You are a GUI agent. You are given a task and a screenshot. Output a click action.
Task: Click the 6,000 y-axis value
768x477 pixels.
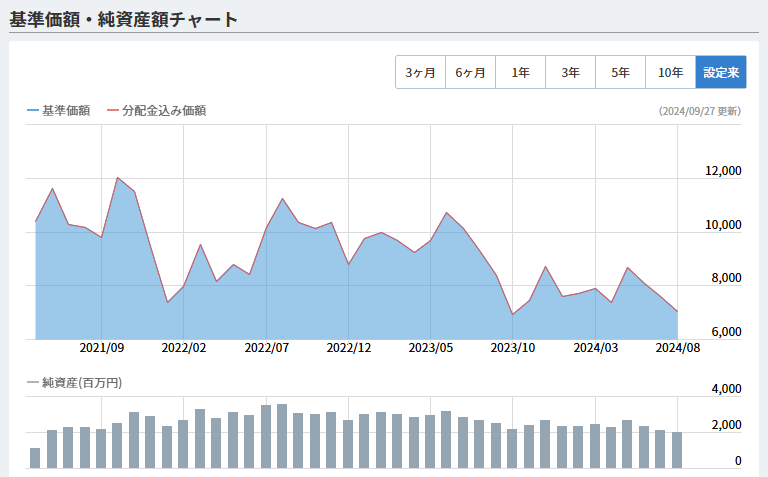pyautogui.click(x=726, y=332)
